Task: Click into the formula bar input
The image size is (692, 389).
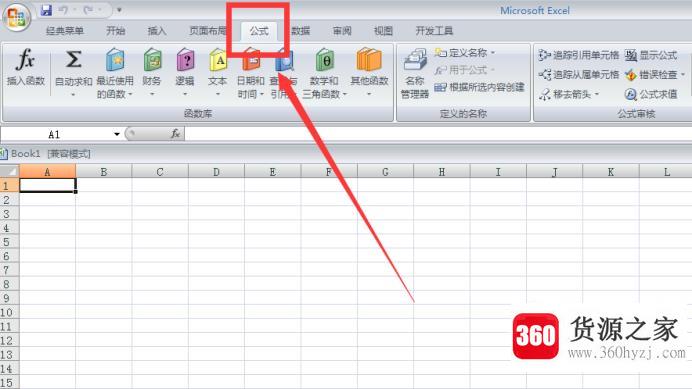Action: tap(438, 134)
